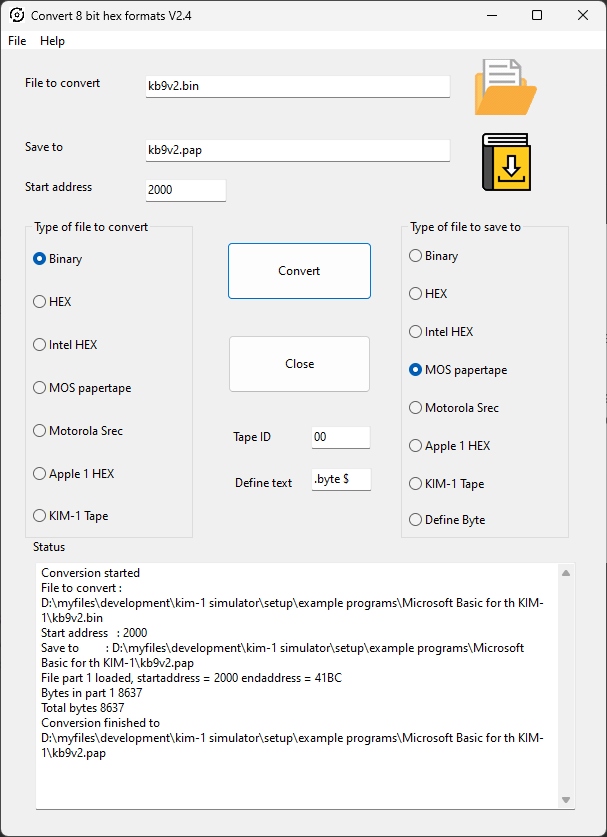Select Binary as type to convert
This screenshot has width=607, height=837.
(58, 259)
